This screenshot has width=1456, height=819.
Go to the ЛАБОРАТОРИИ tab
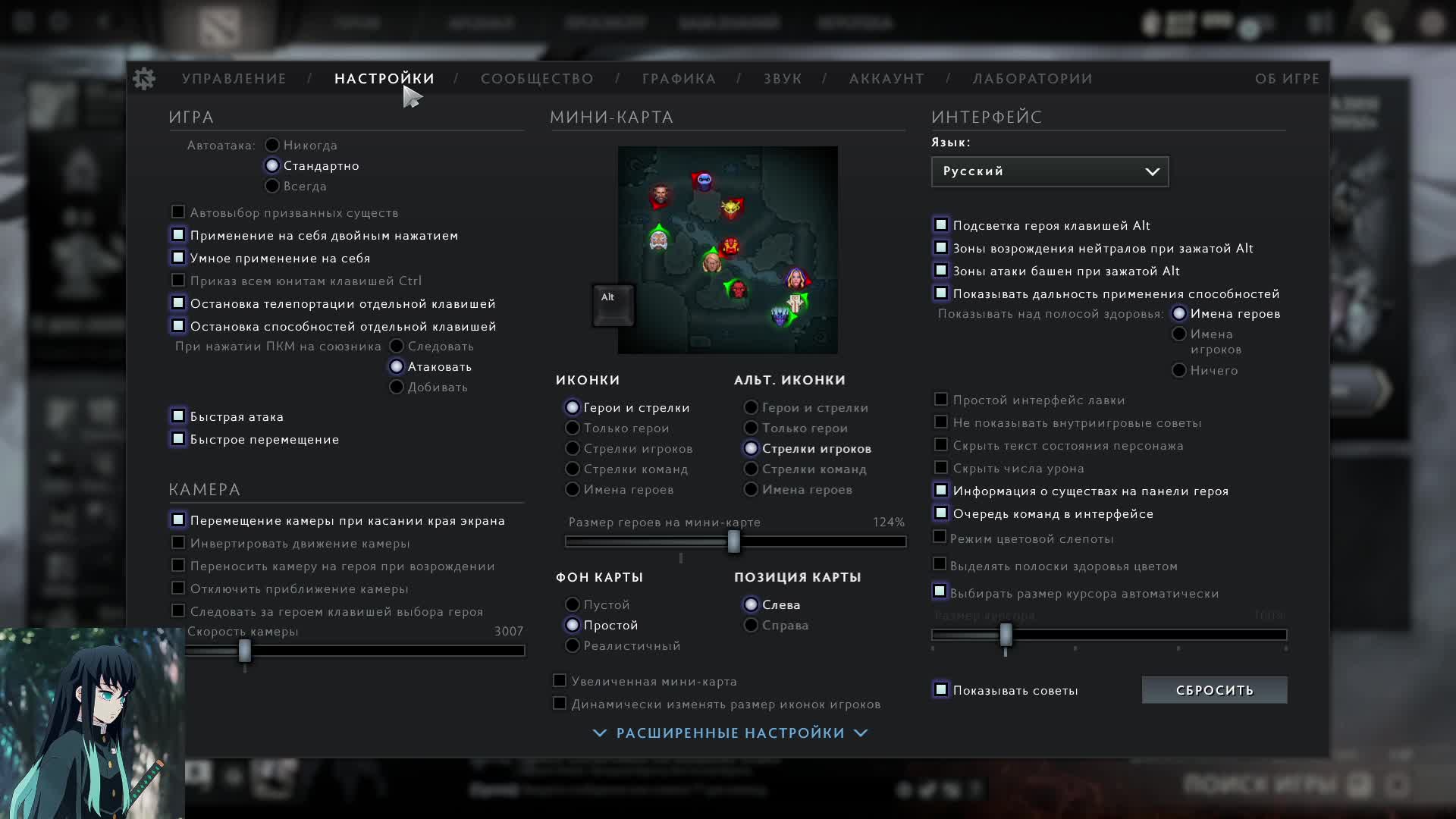click(1033, 79)
